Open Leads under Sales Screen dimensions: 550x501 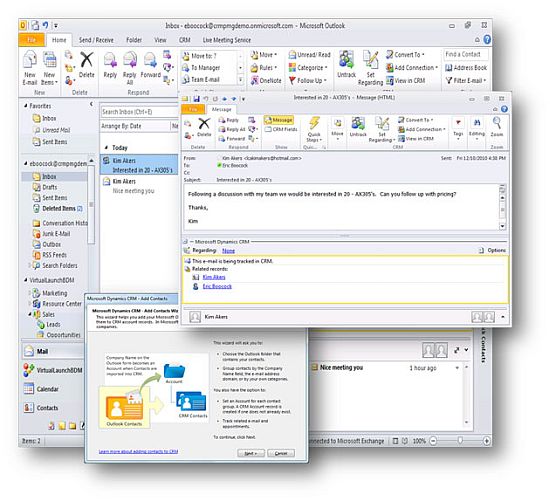coord(49,325)
